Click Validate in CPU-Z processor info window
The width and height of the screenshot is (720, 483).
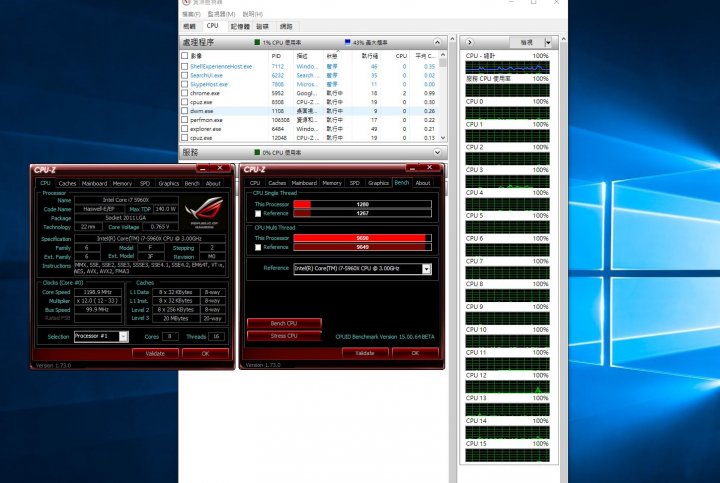coord(155,354)
